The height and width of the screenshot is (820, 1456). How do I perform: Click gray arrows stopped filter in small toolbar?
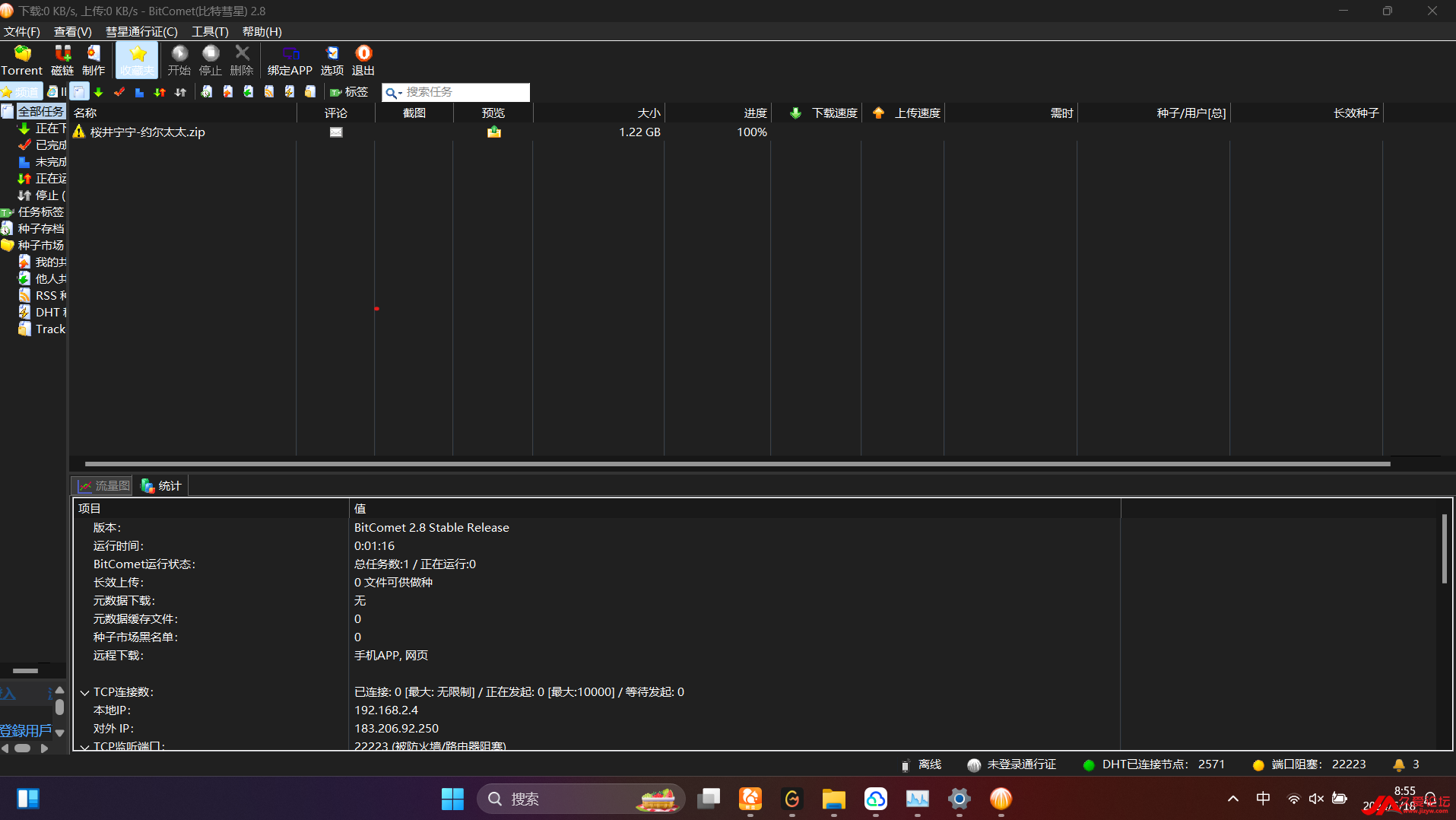(180, 92)
